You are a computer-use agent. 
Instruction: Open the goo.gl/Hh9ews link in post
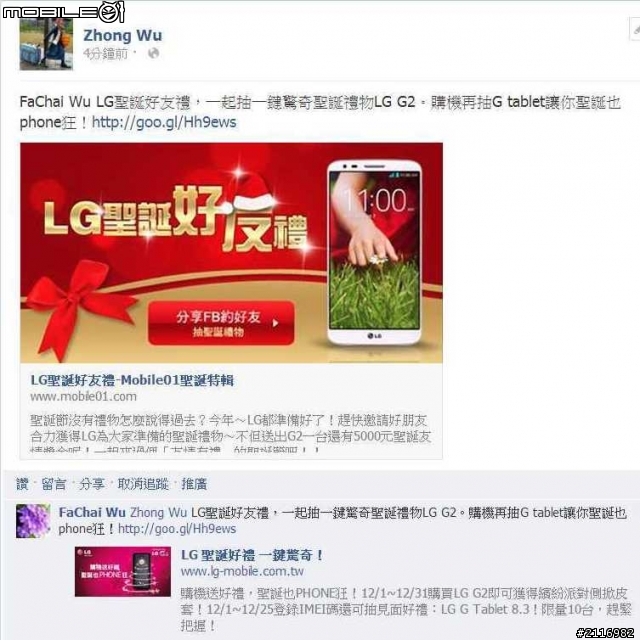(164, 122)
